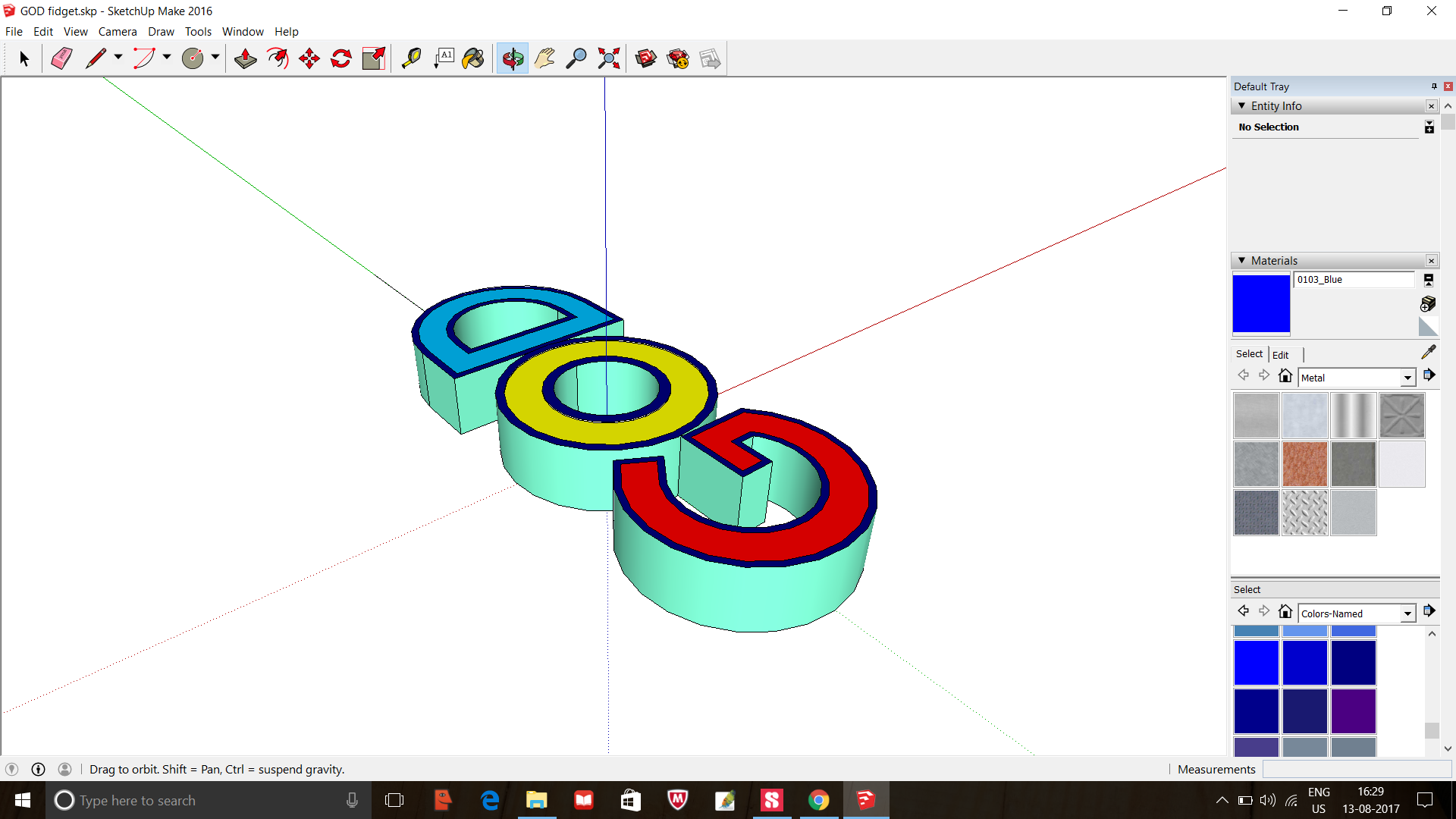The width and height of the screenshot is (1456, 819).
Task: Select the Orbit tool in toolbar
Action: point(512,57)
